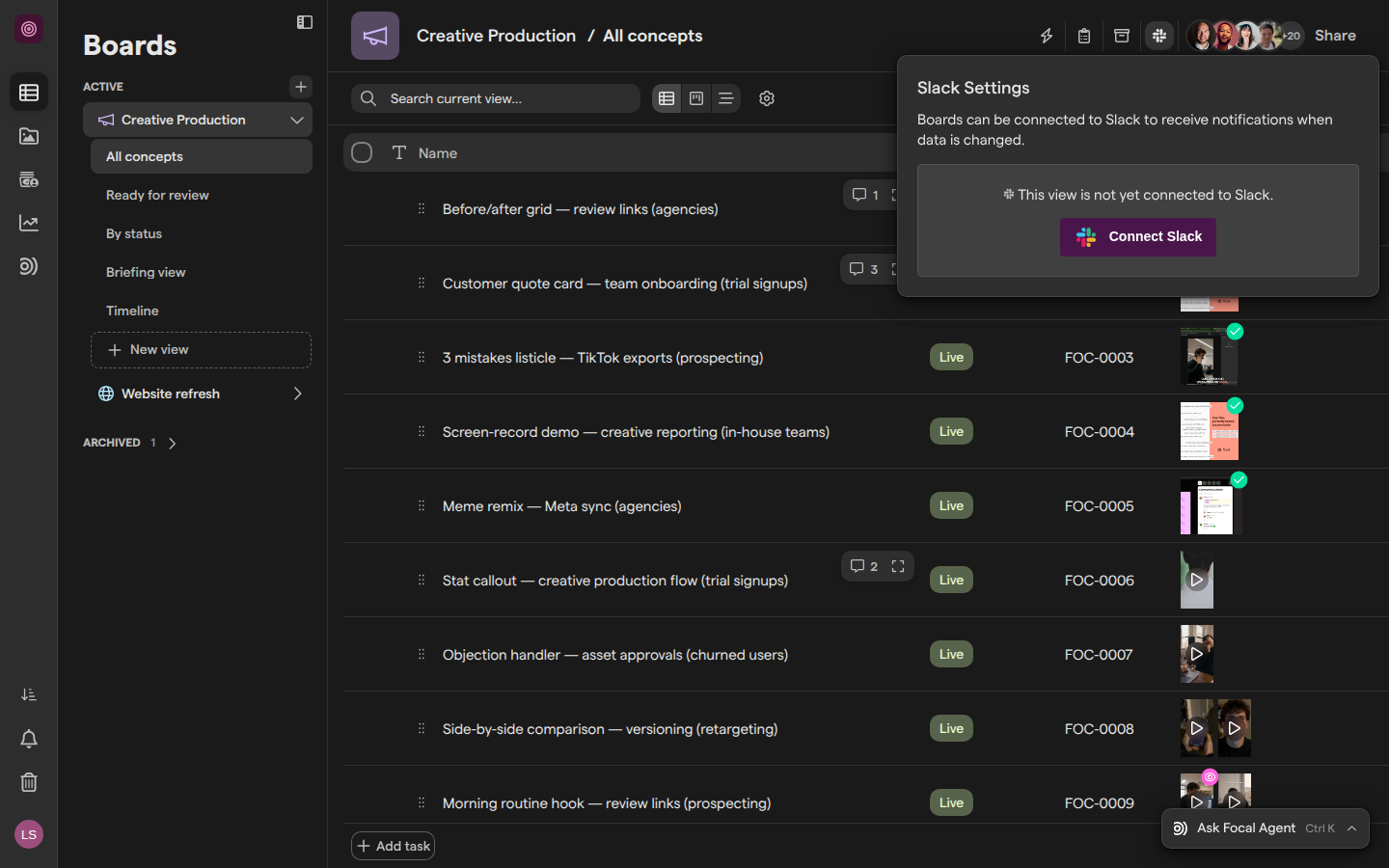Open view settings gear icon
The image size is (1389, 868).
(x=767, y=98)
